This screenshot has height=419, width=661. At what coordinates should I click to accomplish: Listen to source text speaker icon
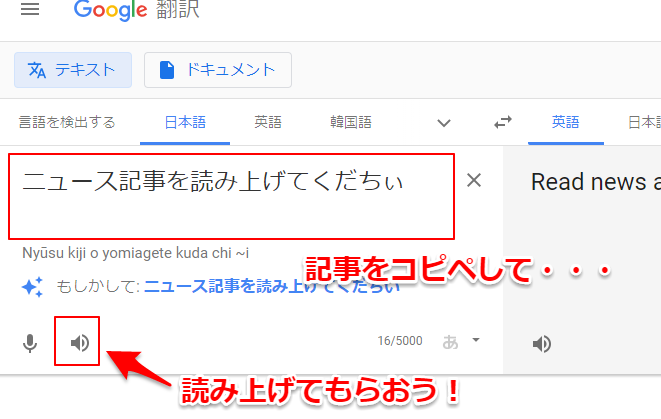80,343
